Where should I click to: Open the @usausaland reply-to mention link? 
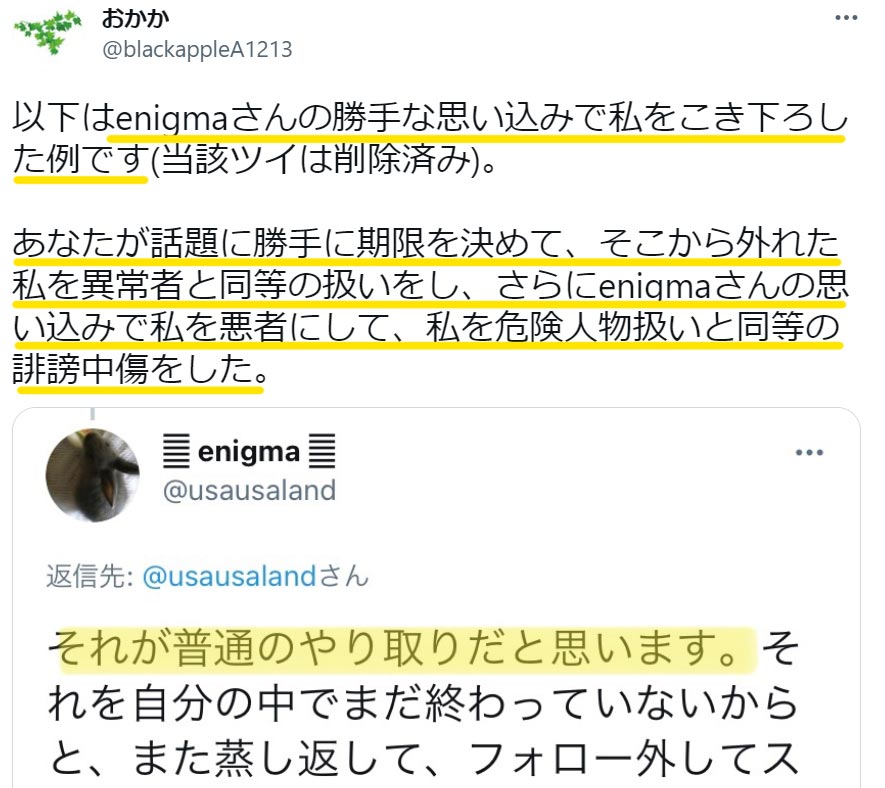click(229, 577)
